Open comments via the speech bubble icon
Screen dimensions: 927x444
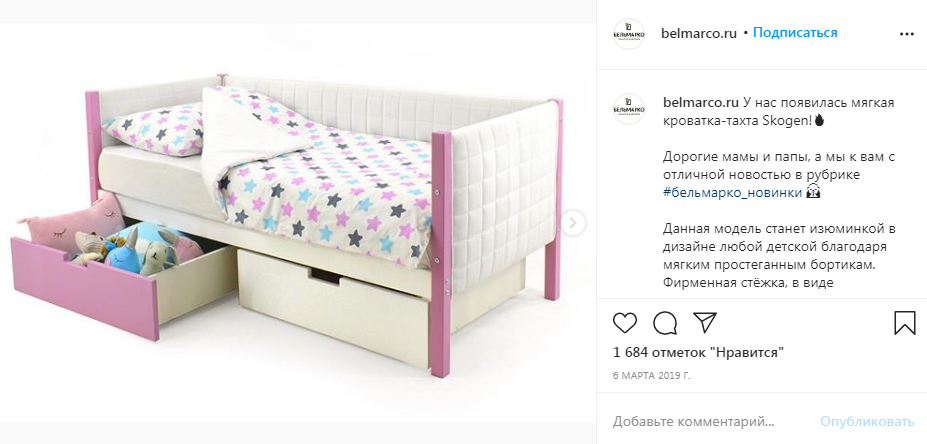coord(665,323)
